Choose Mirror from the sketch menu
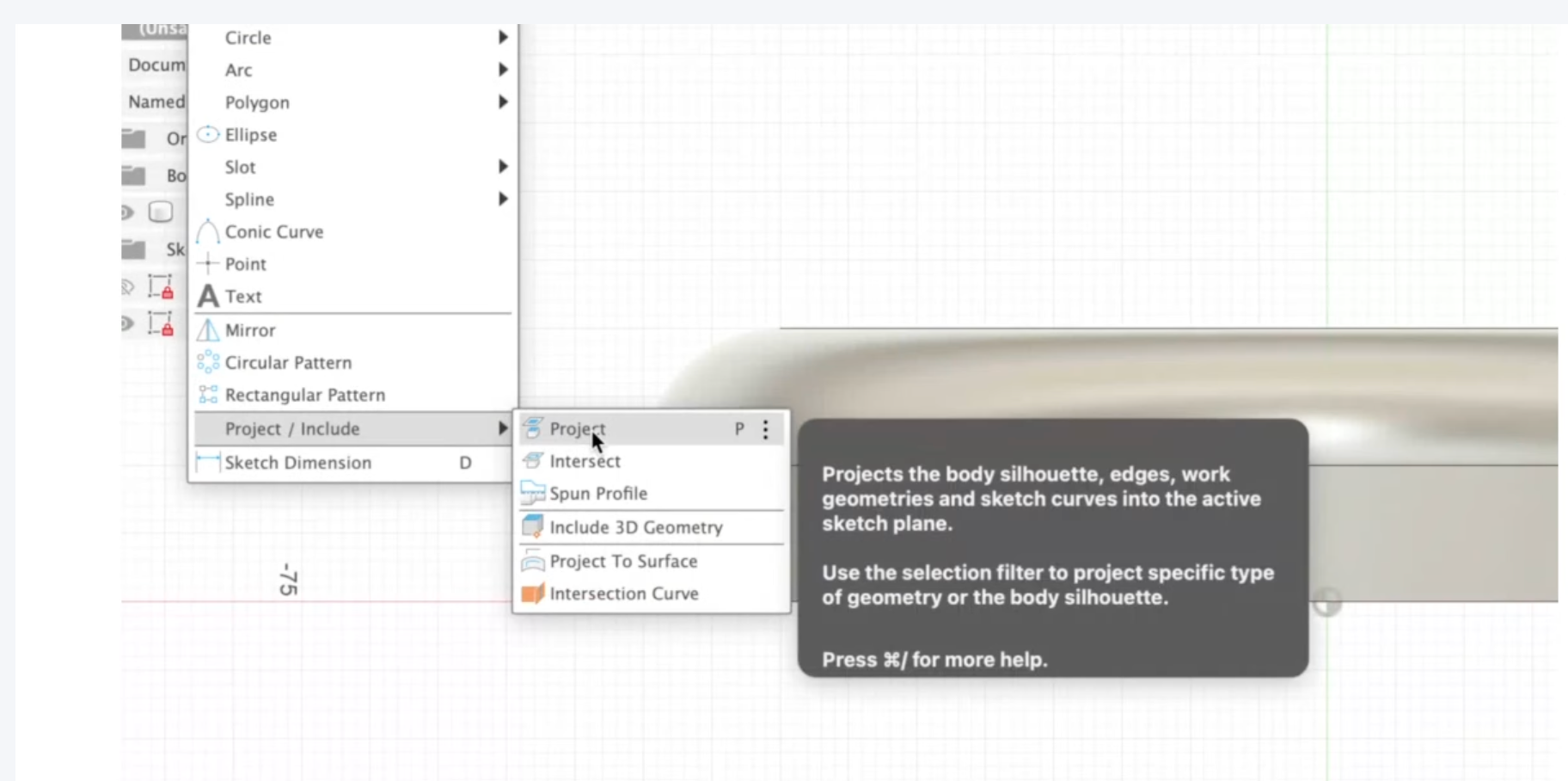This screenshot has height=781, width=1568. point(353,330)
